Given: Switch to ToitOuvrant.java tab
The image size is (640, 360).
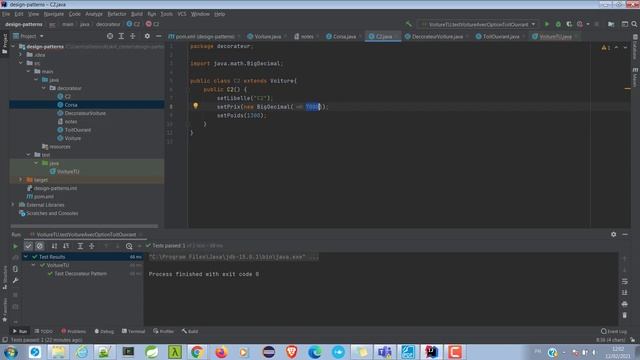Looking at the screenshot, I should coord(501,36).
